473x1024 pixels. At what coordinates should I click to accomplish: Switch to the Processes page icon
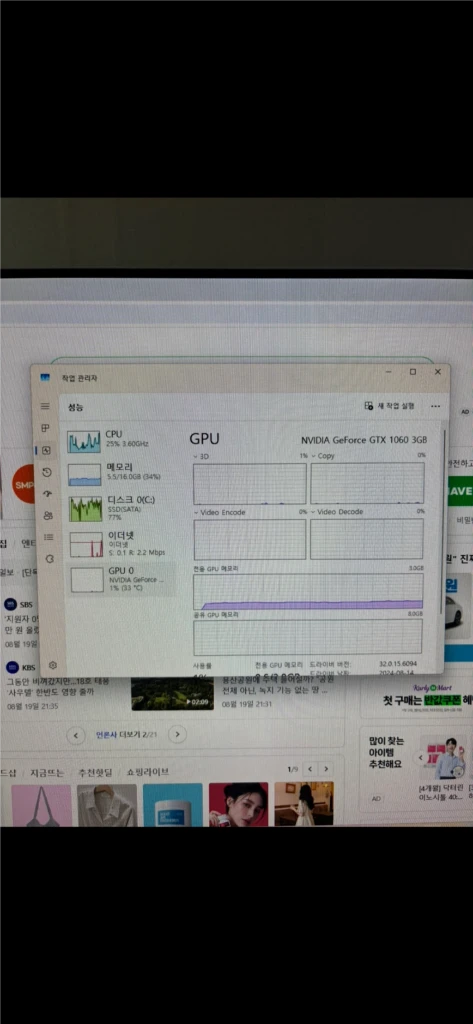coord(45,428)
